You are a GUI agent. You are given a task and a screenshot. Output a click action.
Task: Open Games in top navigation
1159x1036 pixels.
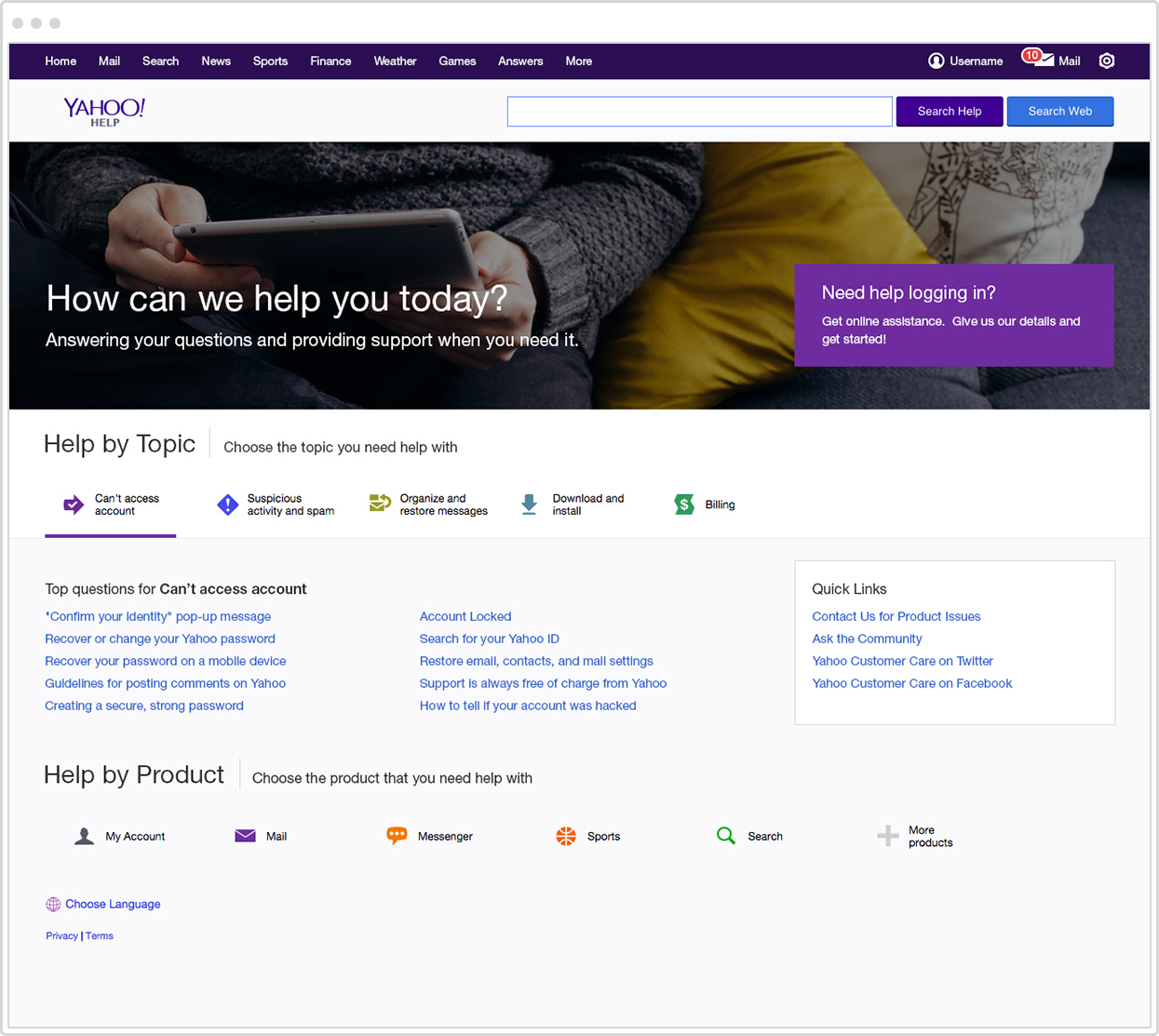coord(457,61)
